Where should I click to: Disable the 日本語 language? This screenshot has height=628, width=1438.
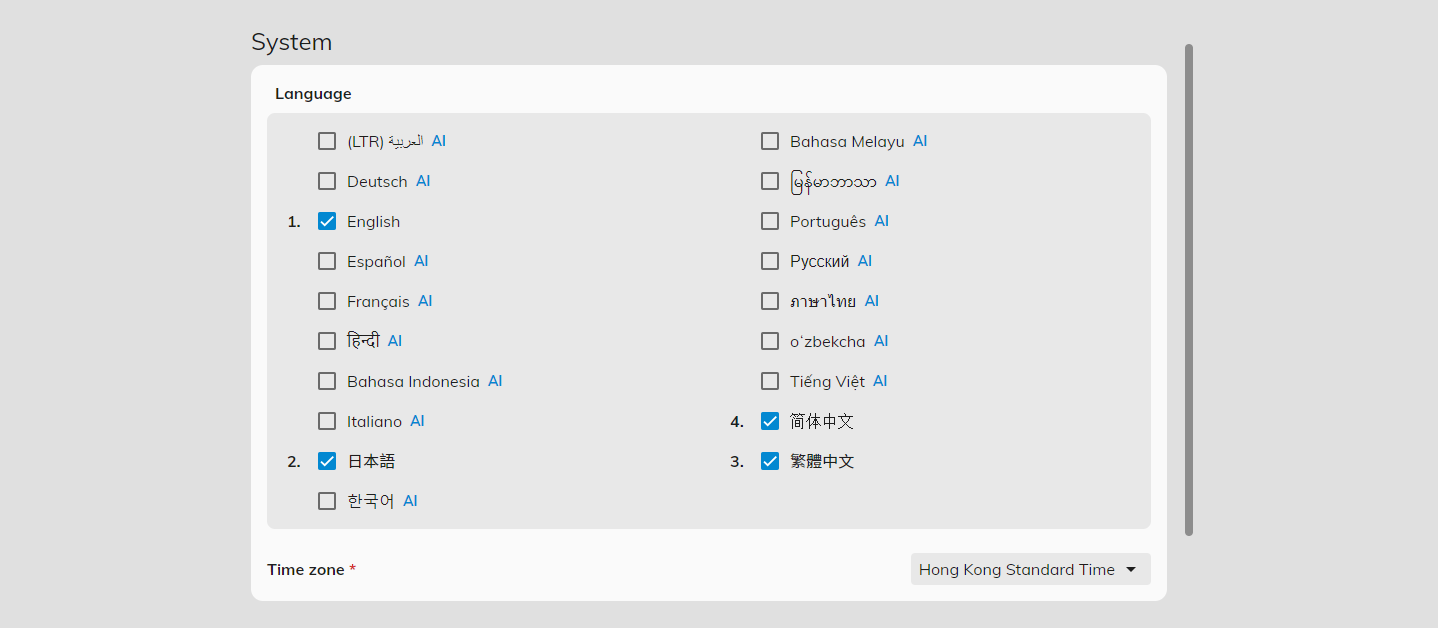pos(327,461)
